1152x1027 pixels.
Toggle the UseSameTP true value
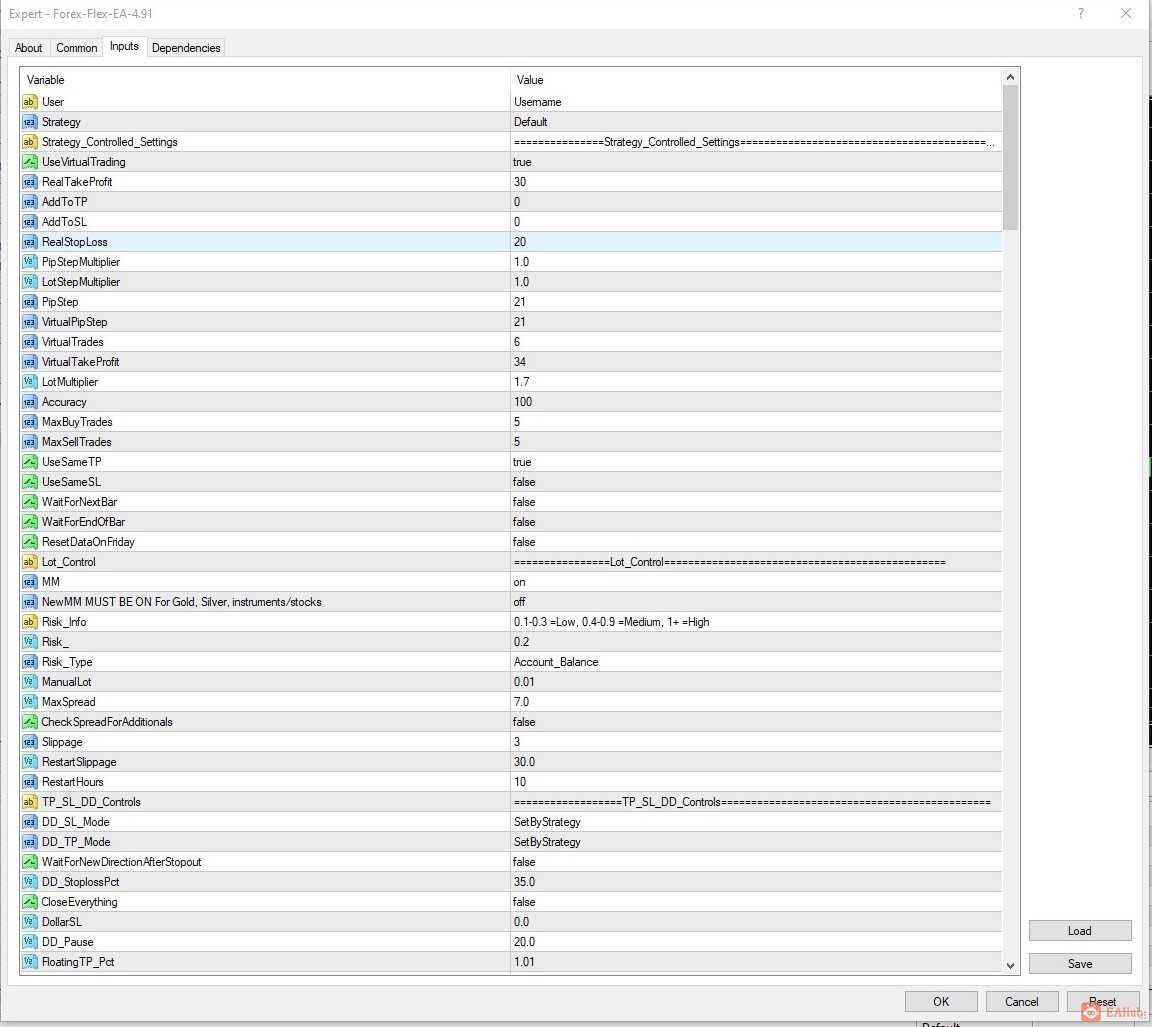click(755, 461)
